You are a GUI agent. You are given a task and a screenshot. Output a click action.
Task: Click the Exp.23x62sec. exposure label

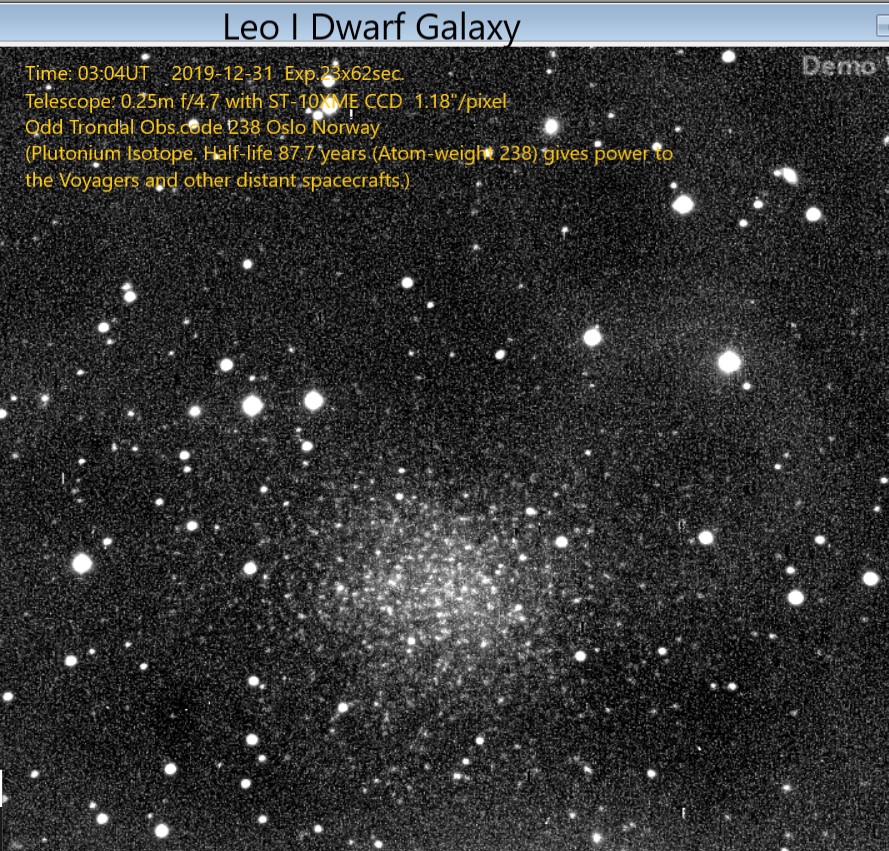click(345, 74)
